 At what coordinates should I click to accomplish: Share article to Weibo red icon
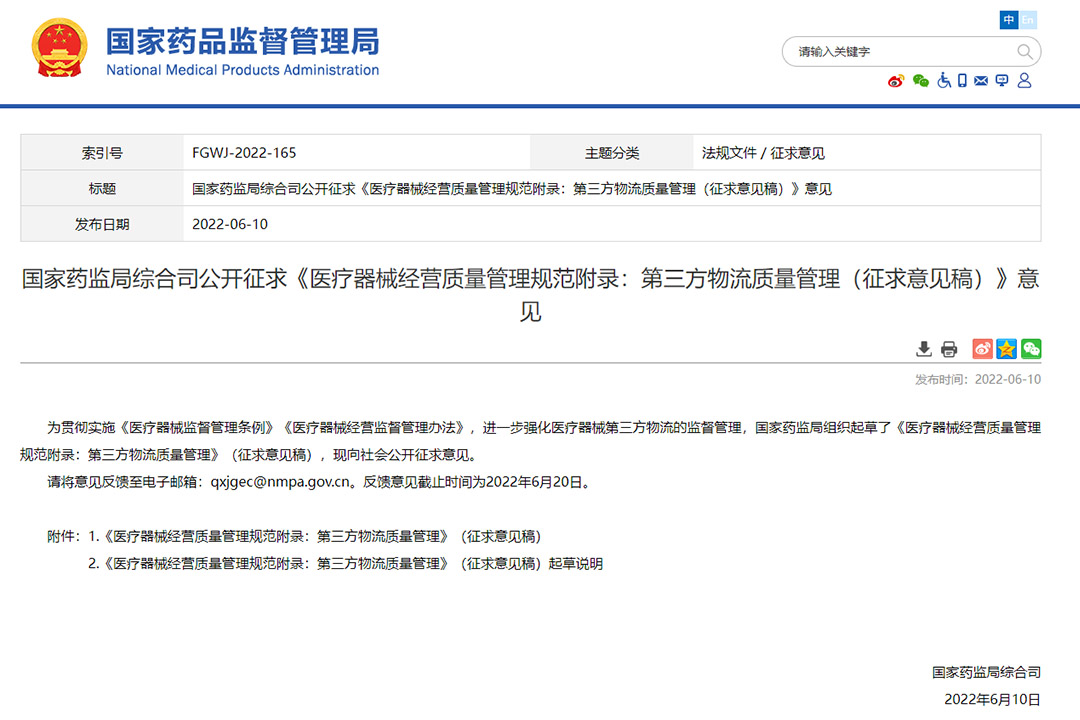coord(982,349)
